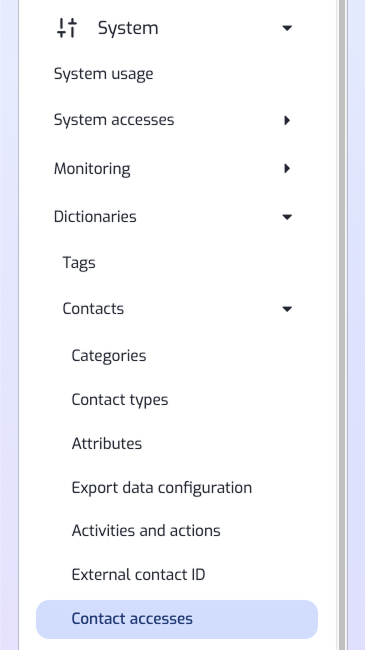Collapse the Dictionaries arrow
This screenshot has height=650, width=365.
click(287, 217)
